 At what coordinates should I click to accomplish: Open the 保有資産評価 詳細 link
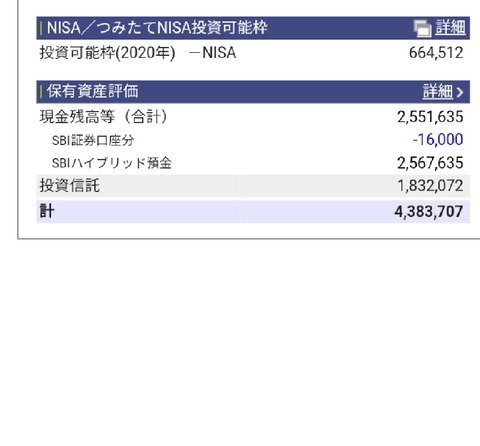click(438, 91)
